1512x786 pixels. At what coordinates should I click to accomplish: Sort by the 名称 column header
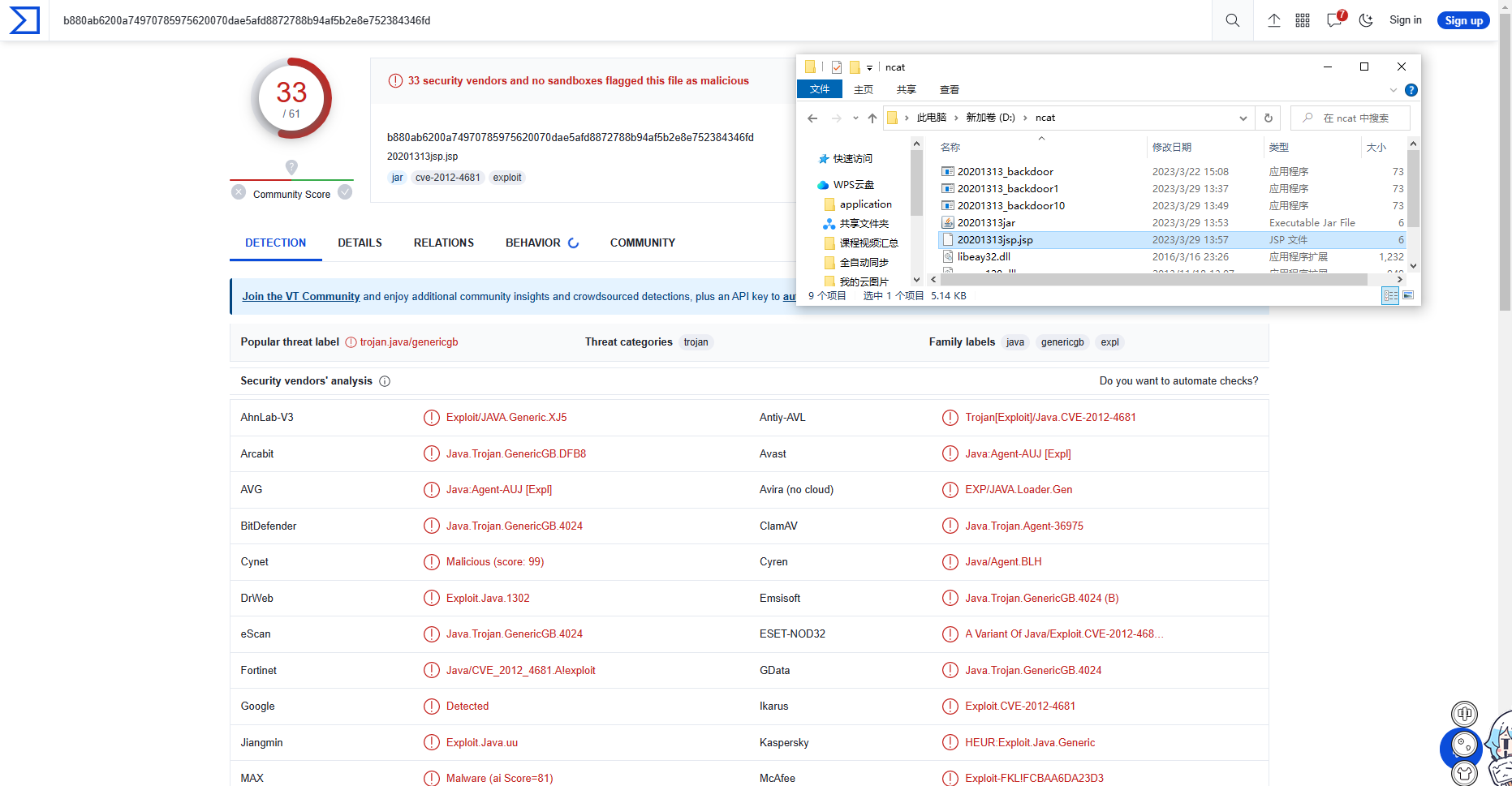[x=950, y=148]
